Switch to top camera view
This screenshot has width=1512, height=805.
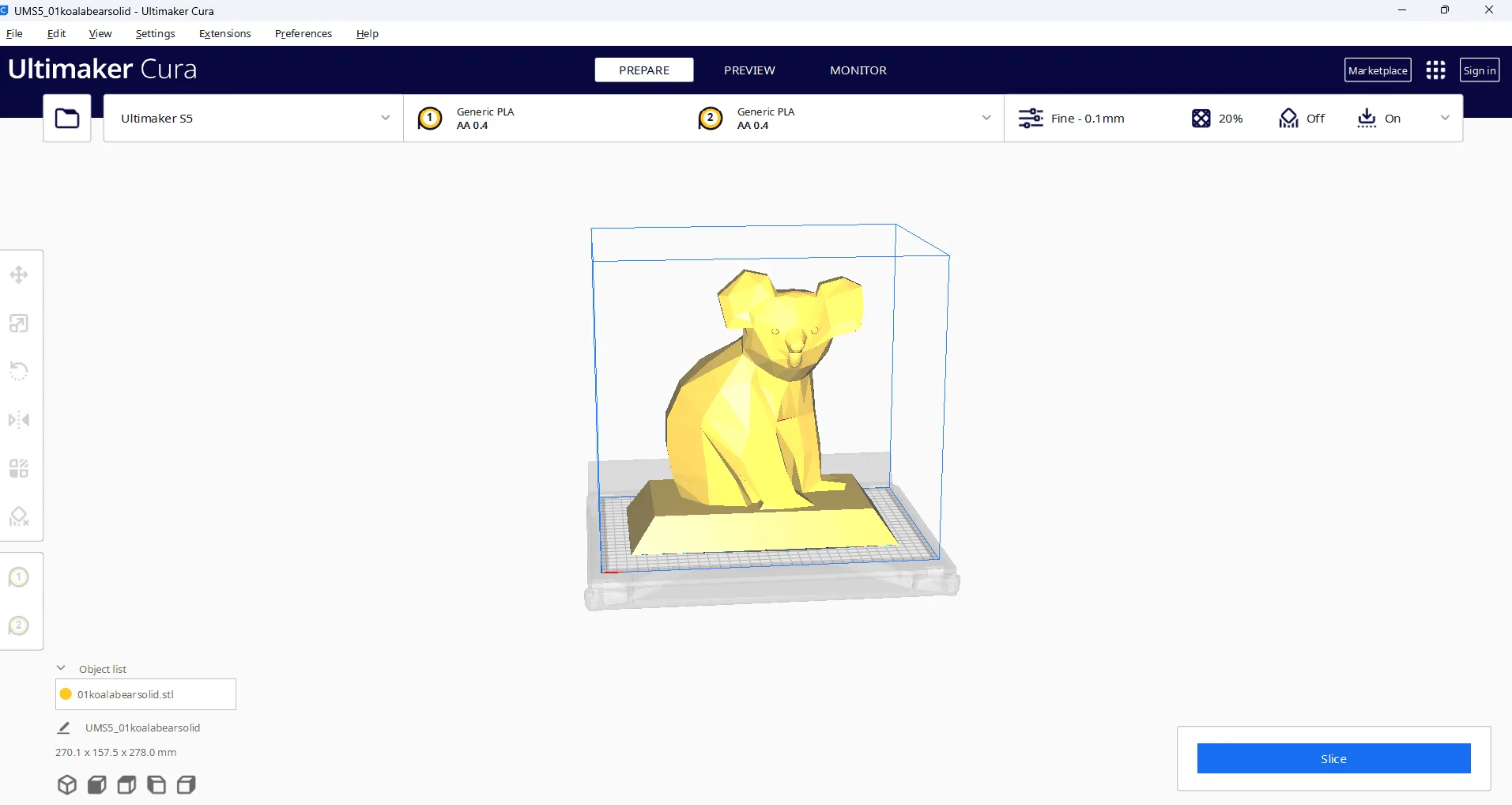tap(126, 784)
